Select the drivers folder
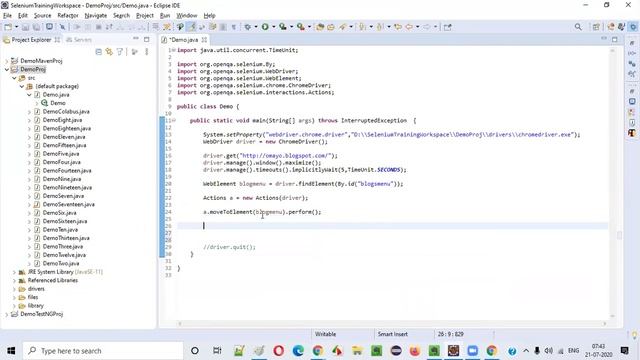The image size is (640, 360). (x=36, y=289)
